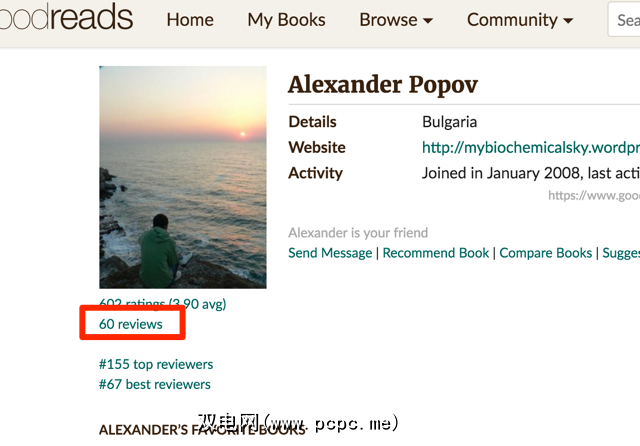Click the Goodreads logo

click(x=65, y=18)
